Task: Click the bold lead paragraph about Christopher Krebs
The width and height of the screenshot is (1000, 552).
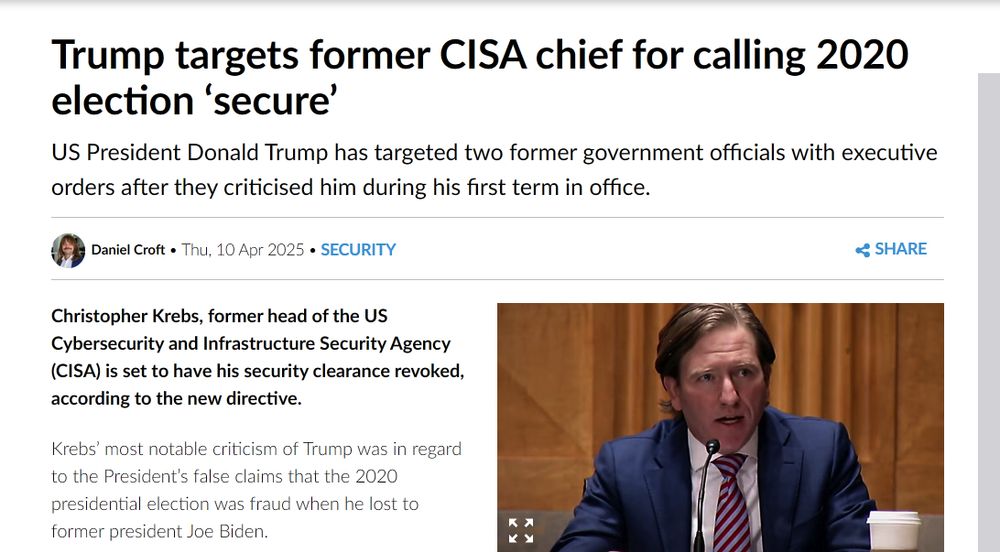Action: click(x=257, y=357)
